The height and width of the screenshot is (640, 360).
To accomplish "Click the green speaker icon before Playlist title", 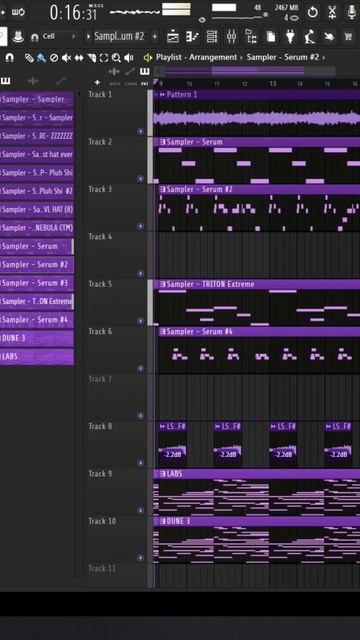I will coord(148,58).
